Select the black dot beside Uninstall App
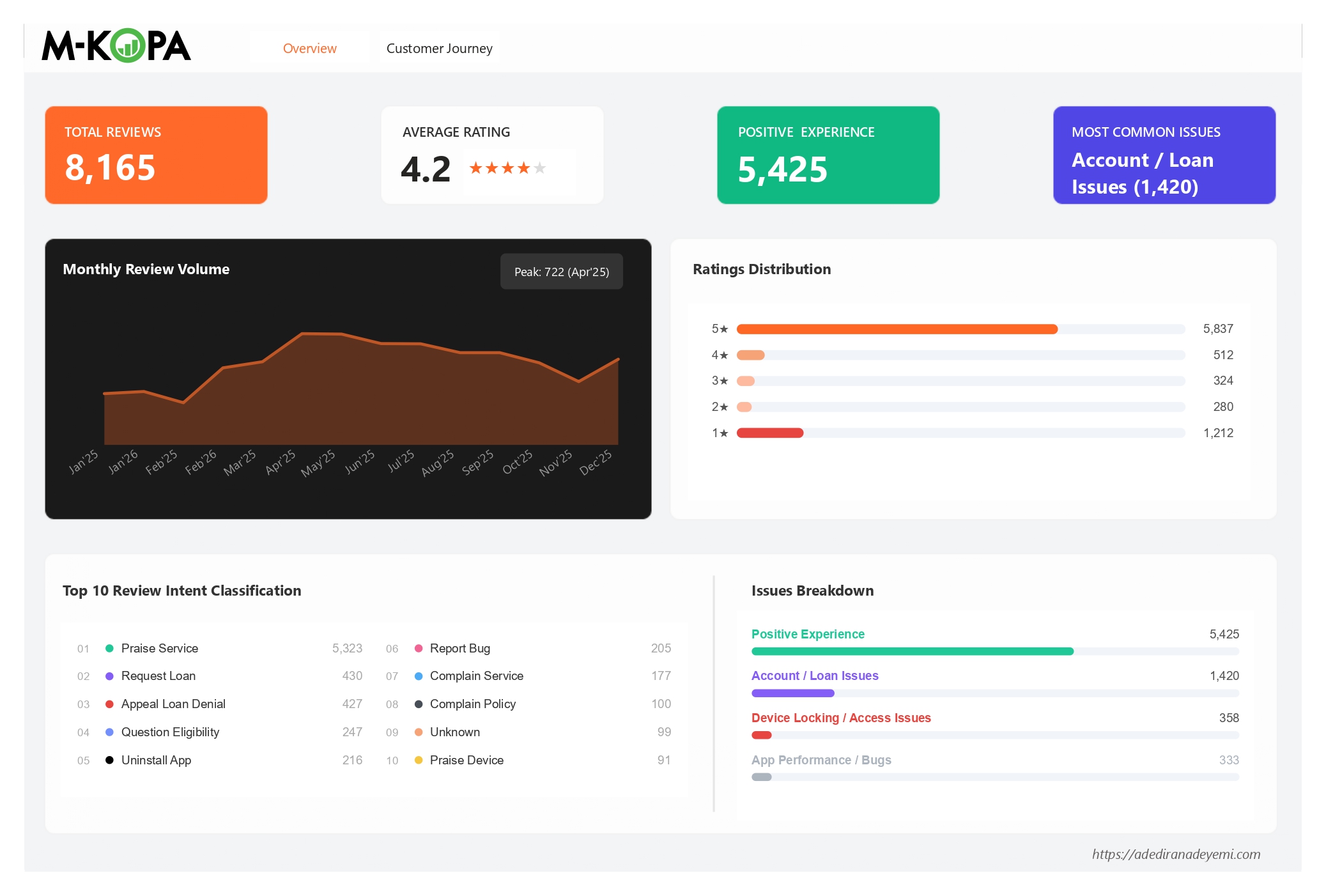The height and width of the screenshot is (896, 1326). pos(109,760)
